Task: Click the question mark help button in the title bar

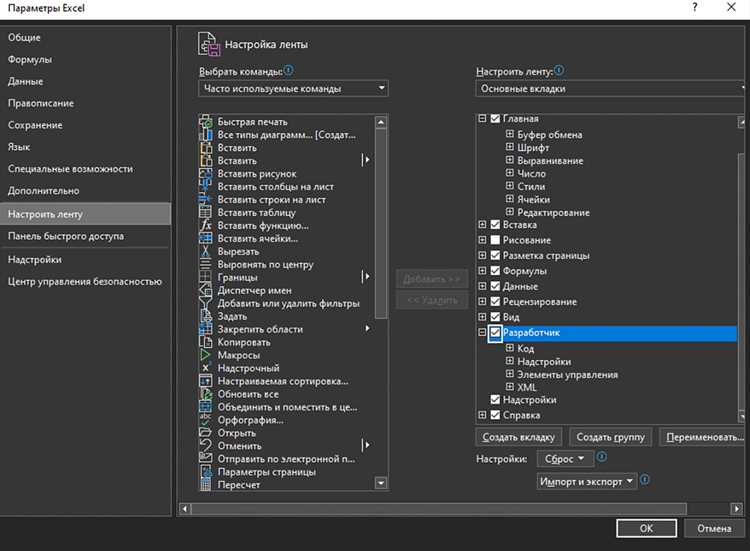Action: 695,7
